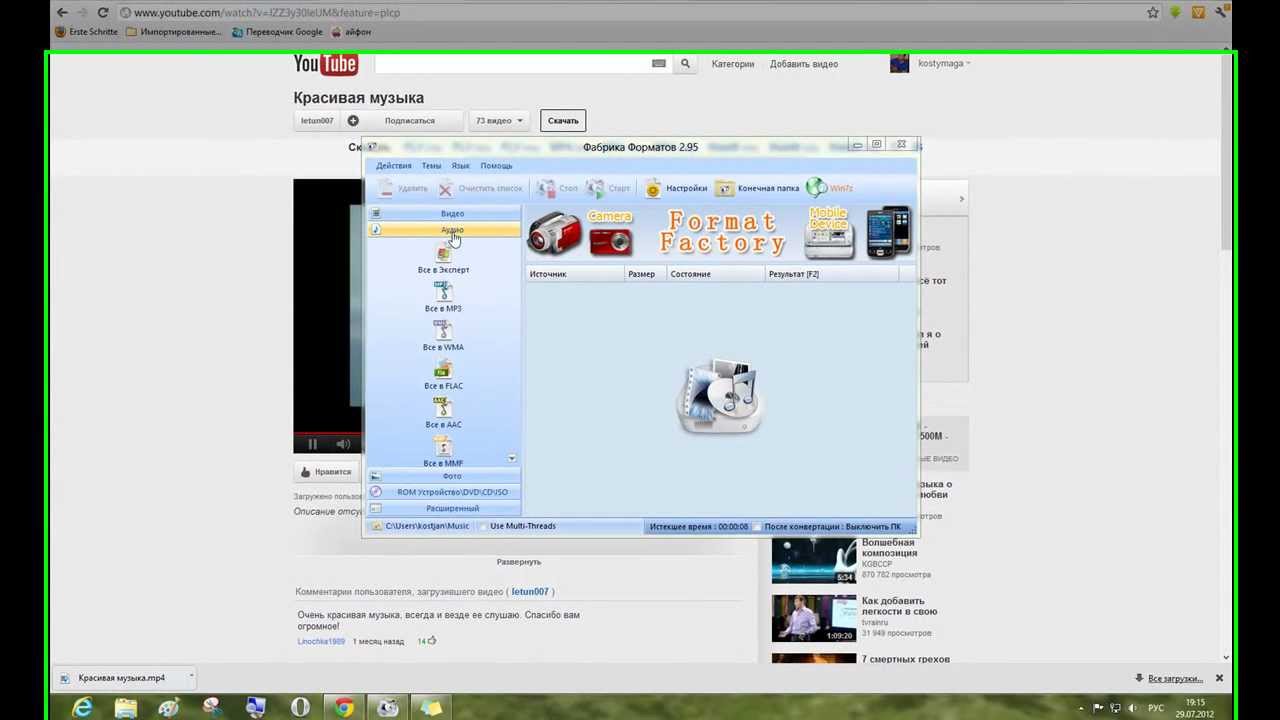The image size is (1280, 720).
Task: Open the Помощь menu
Action: tap(496, 166)
